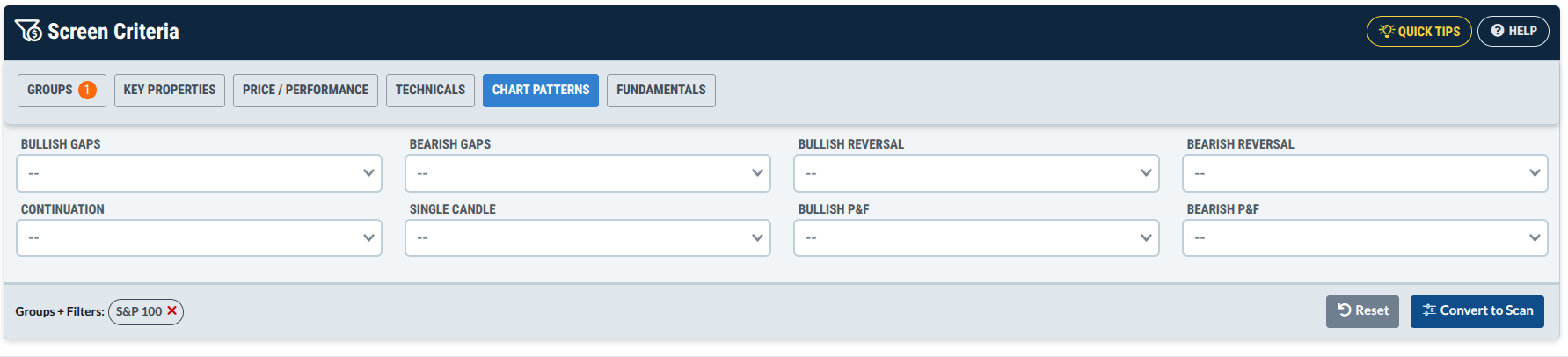Open the Bearish P&F dropdown
Viewport: 1568px width, 357px height.
[1365, 237]
